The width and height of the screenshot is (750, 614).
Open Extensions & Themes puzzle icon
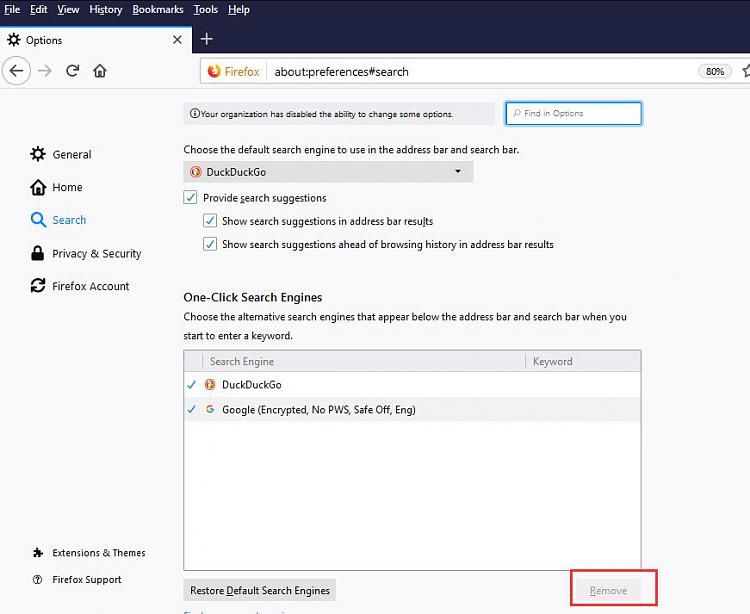click(x=38, y=553)
